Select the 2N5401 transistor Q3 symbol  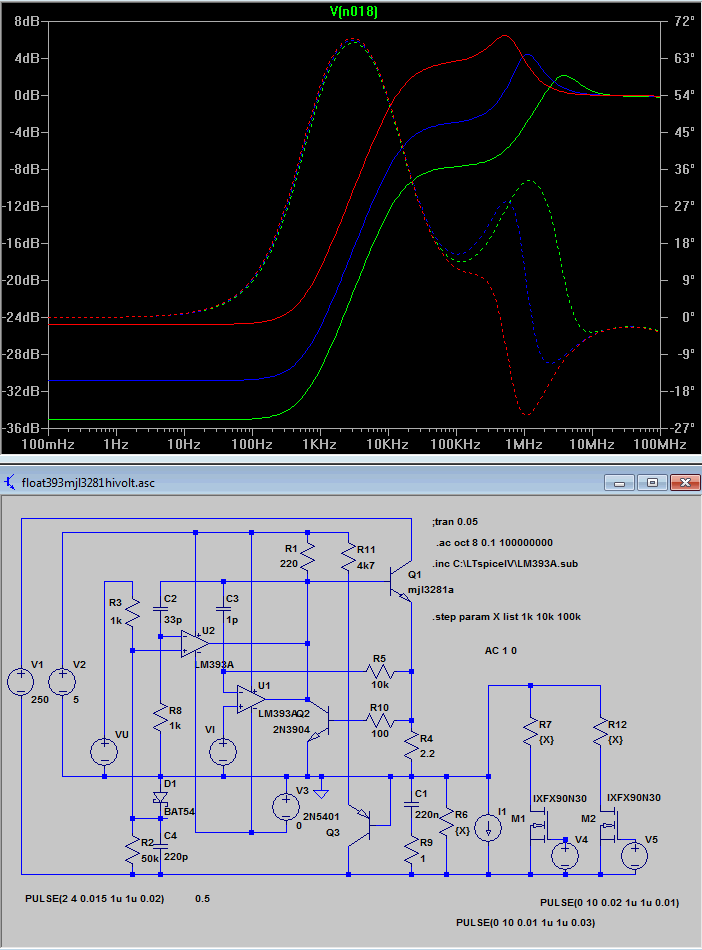point(359,825)
